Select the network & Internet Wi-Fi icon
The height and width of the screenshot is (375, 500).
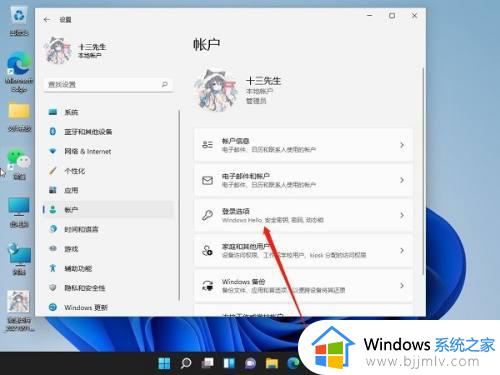[x=53, y=151]
